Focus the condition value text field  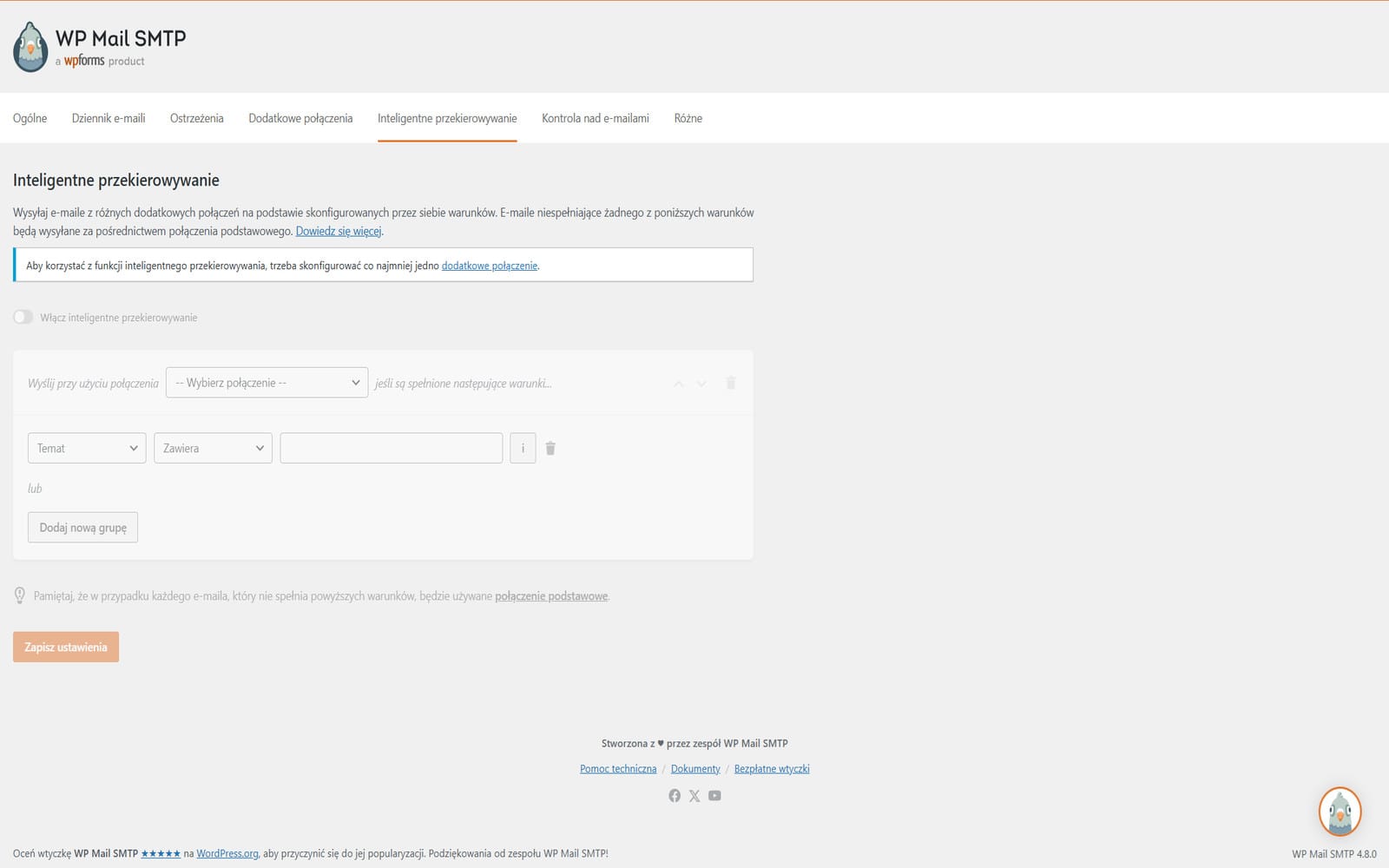[x=392, y=448]
